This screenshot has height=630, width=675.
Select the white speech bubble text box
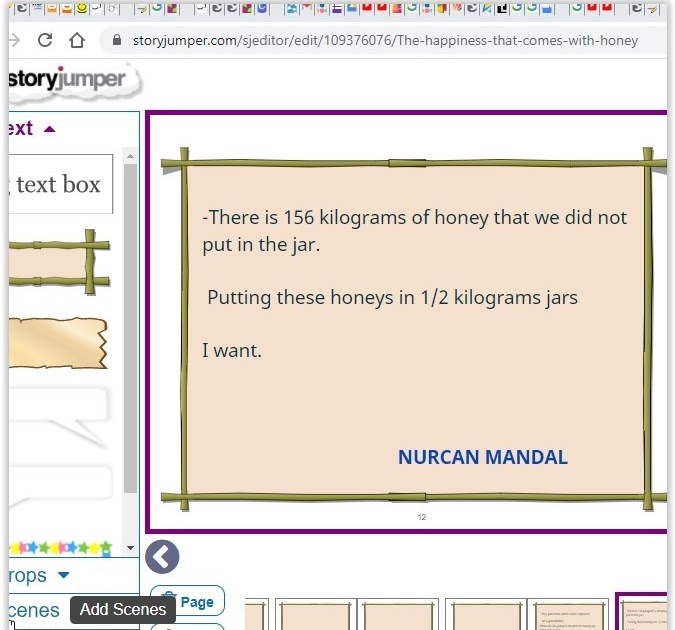tap(58, 416)
